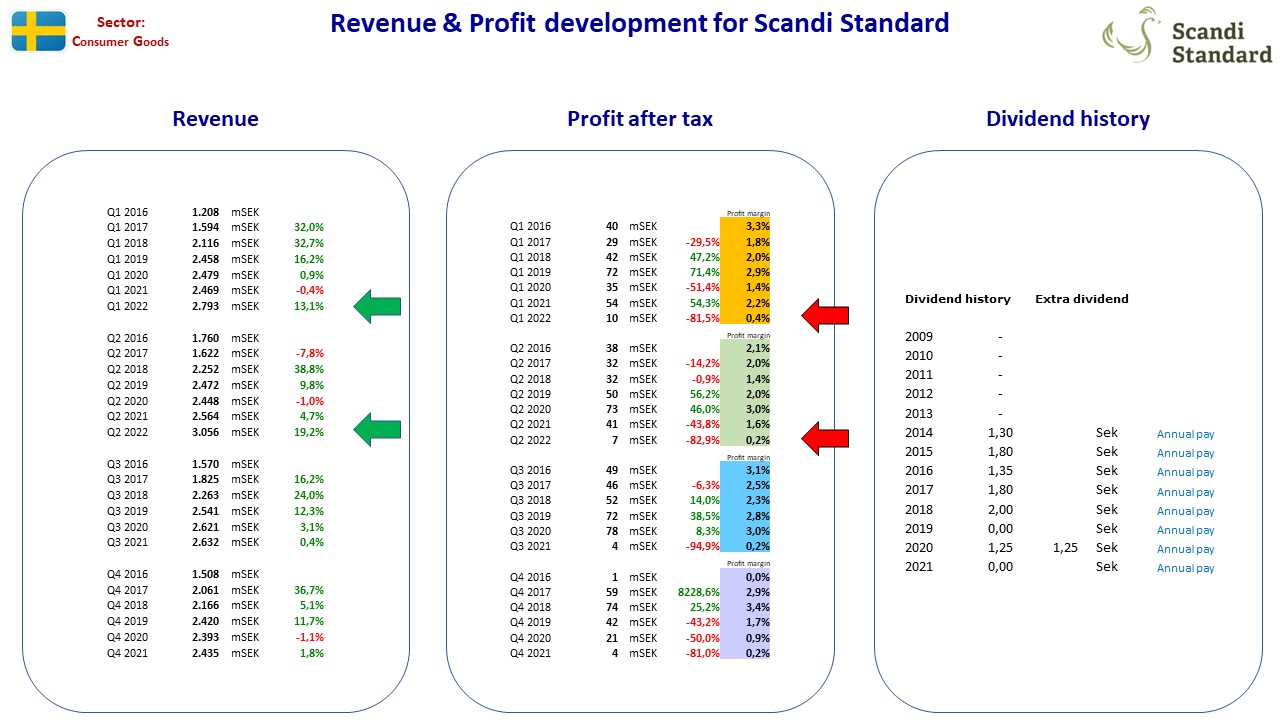Select the Sector: Consumer Goods label
Viewport: 1280px width, 720px height.
[121, 32]
